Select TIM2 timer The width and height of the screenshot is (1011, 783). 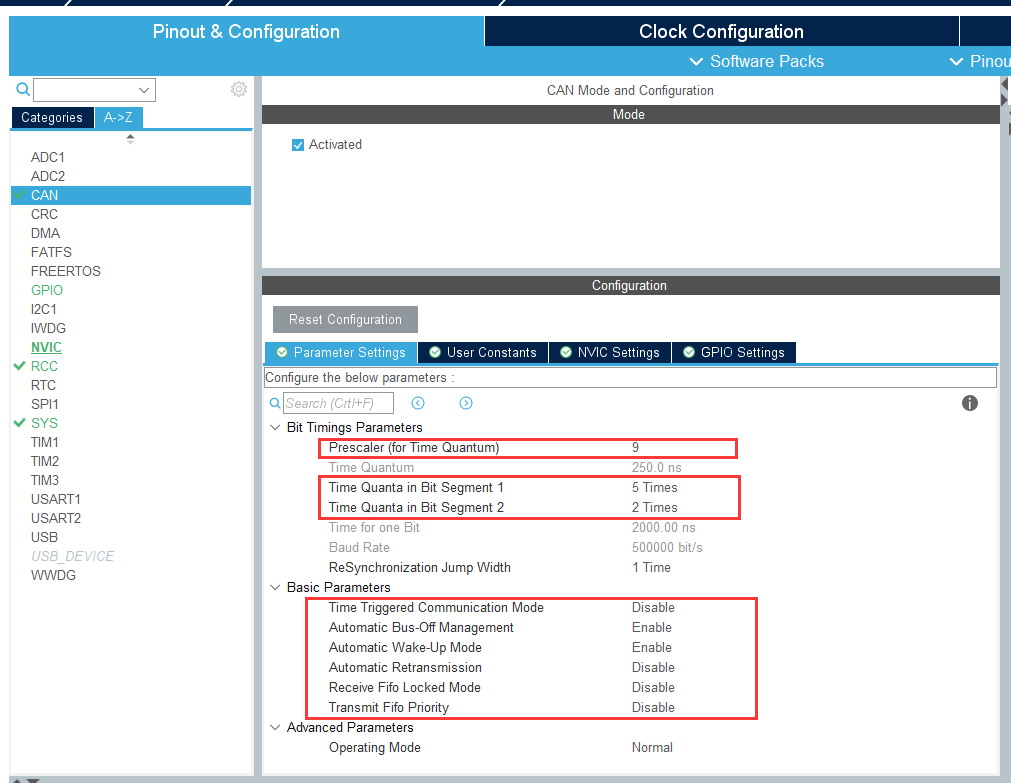(x=44, y=461)
